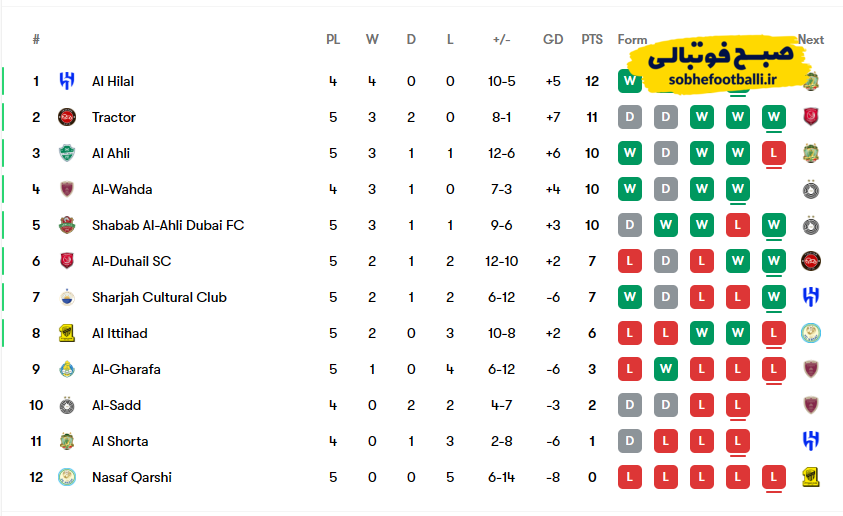Click the PL column header

[x=333, y=40]
